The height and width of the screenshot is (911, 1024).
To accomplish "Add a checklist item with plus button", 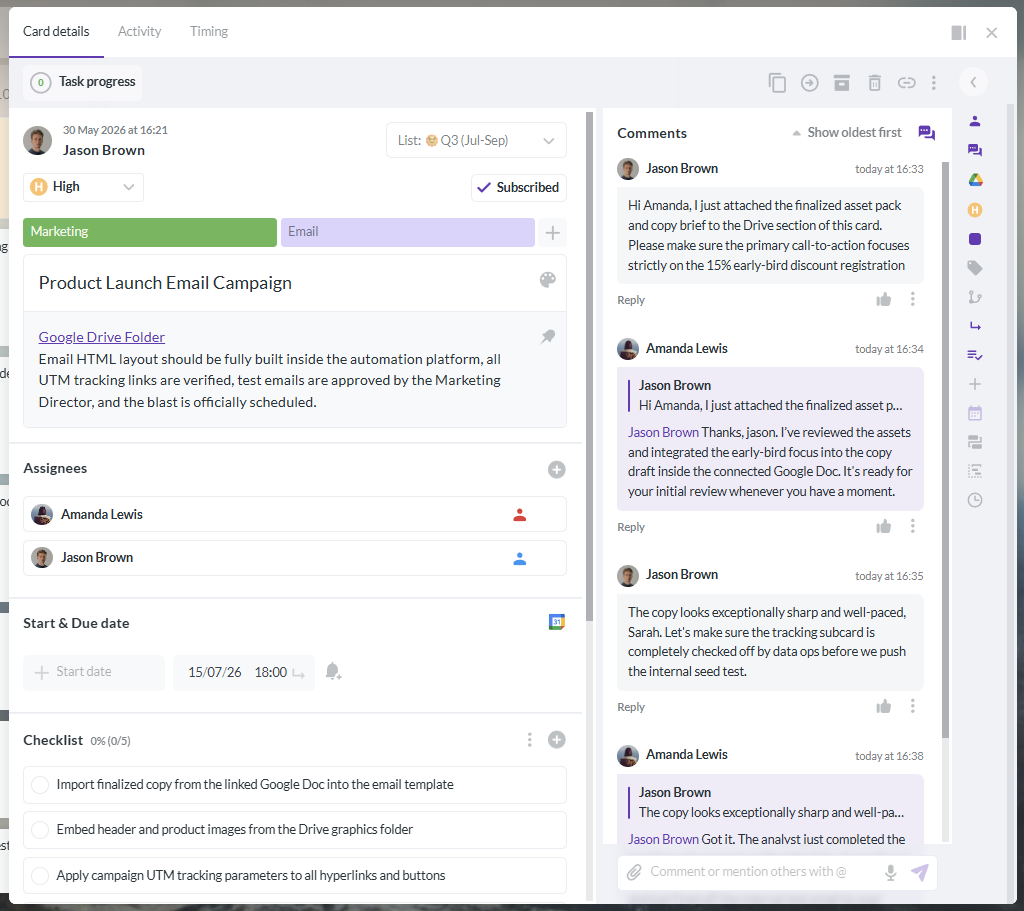I will click(556, 740).
